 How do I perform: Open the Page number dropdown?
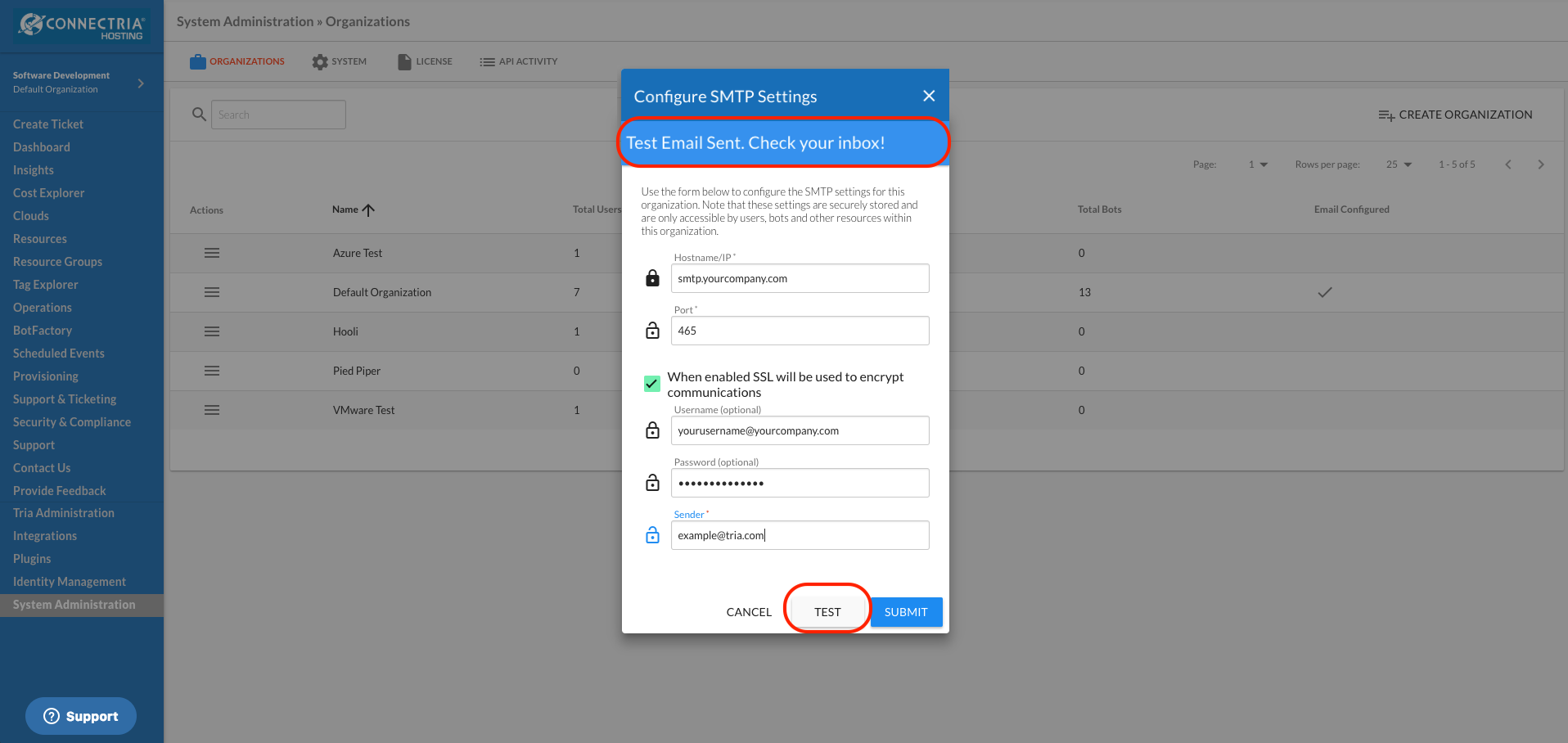tap(1258, 164)
